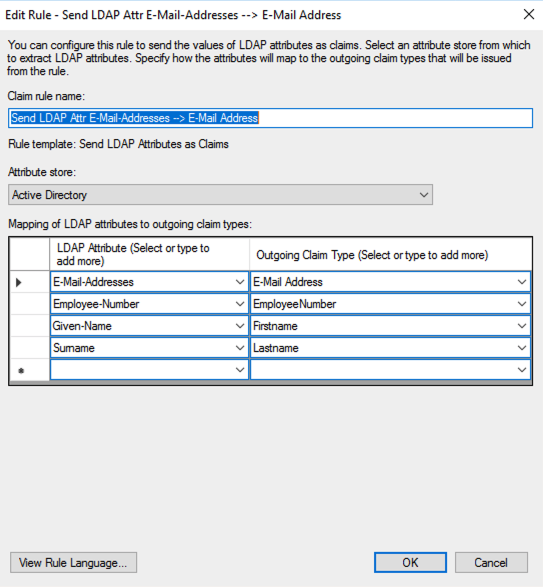Click the View Rule Language button
This screenshot has width=543, height=587.
coord(73,563)
